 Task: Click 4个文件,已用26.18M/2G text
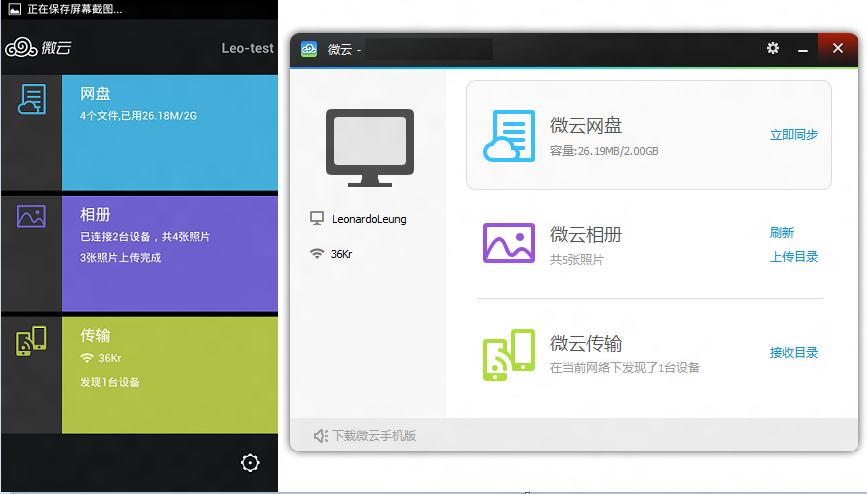click(x=138, y=116)
